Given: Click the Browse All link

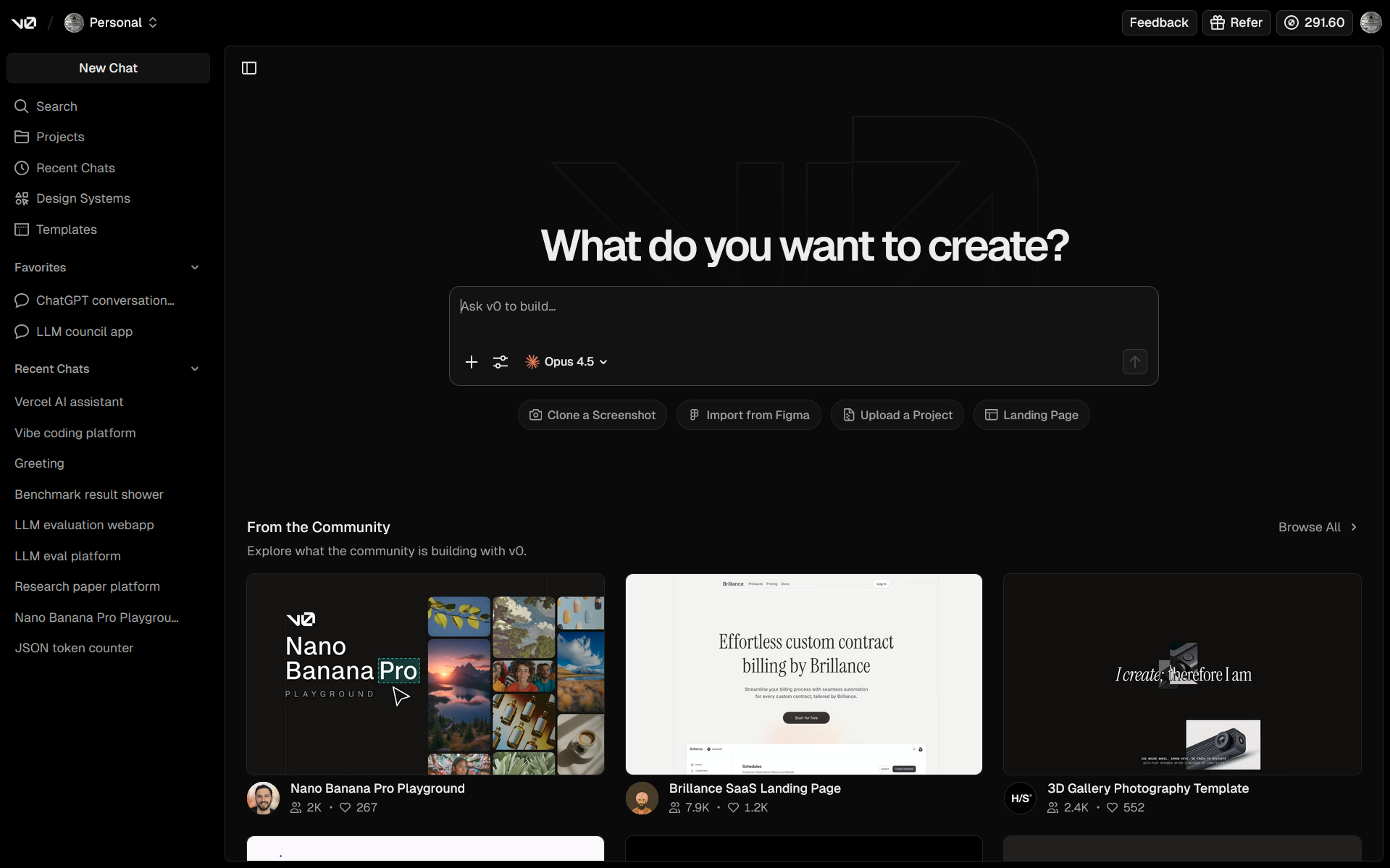Looking at the screenshot, I should pyautogui.click(x=1318, y=527).
